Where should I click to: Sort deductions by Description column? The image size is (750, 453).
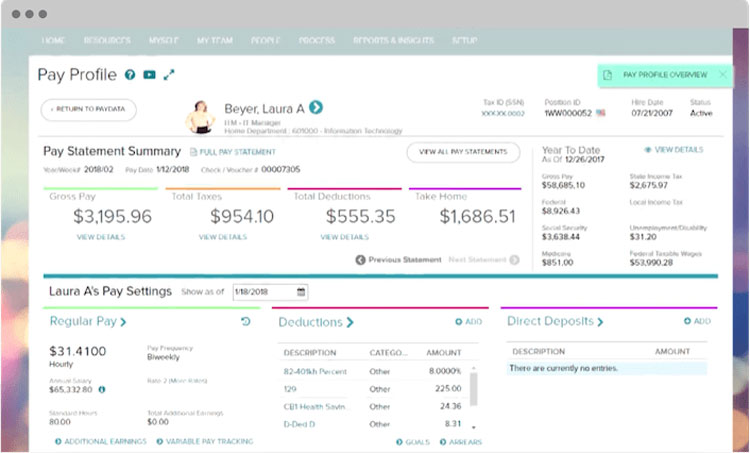coord(310,353)
